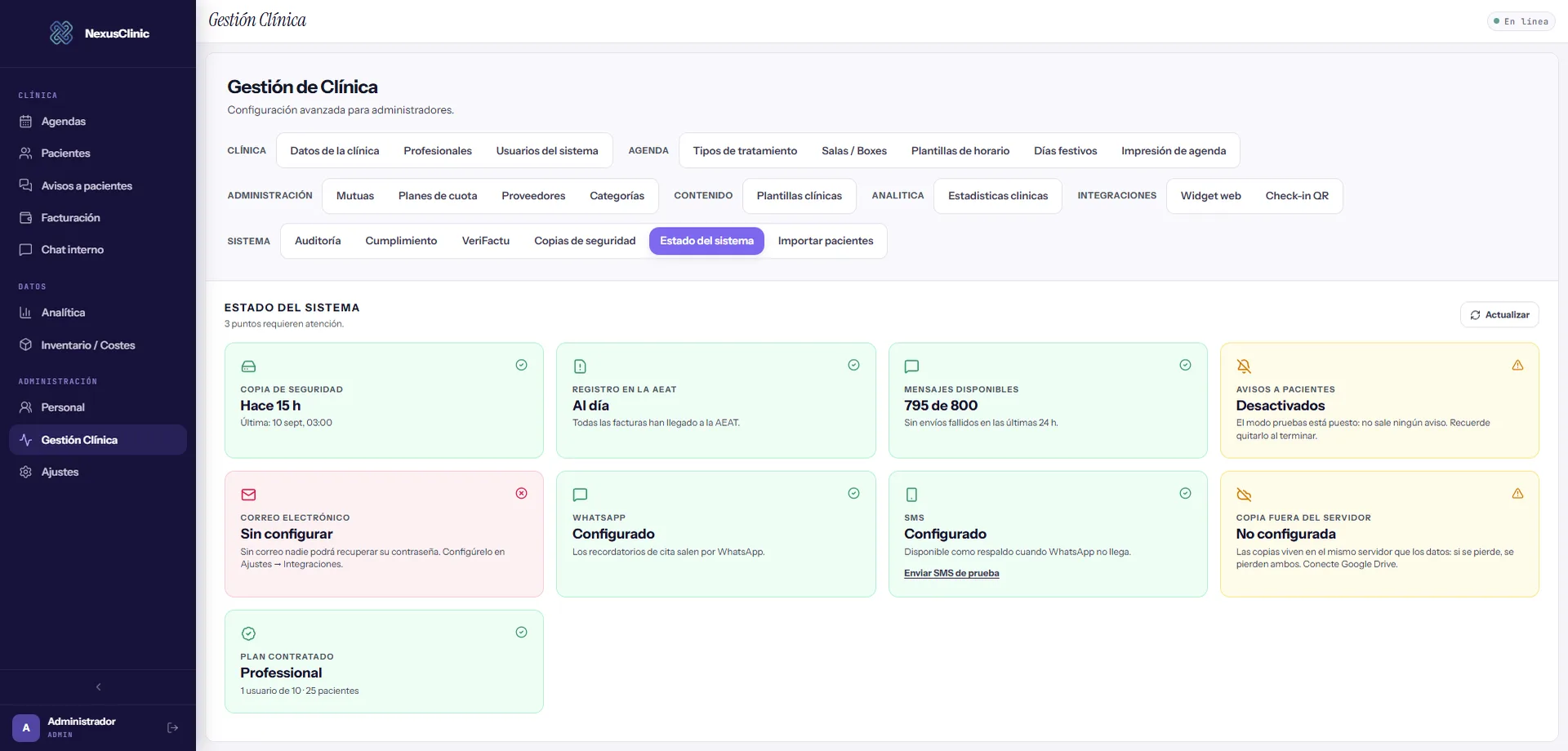Click the cloud-off icon on Copia fuera del servidor card

pyautogui.click(x=1244, y=495)
